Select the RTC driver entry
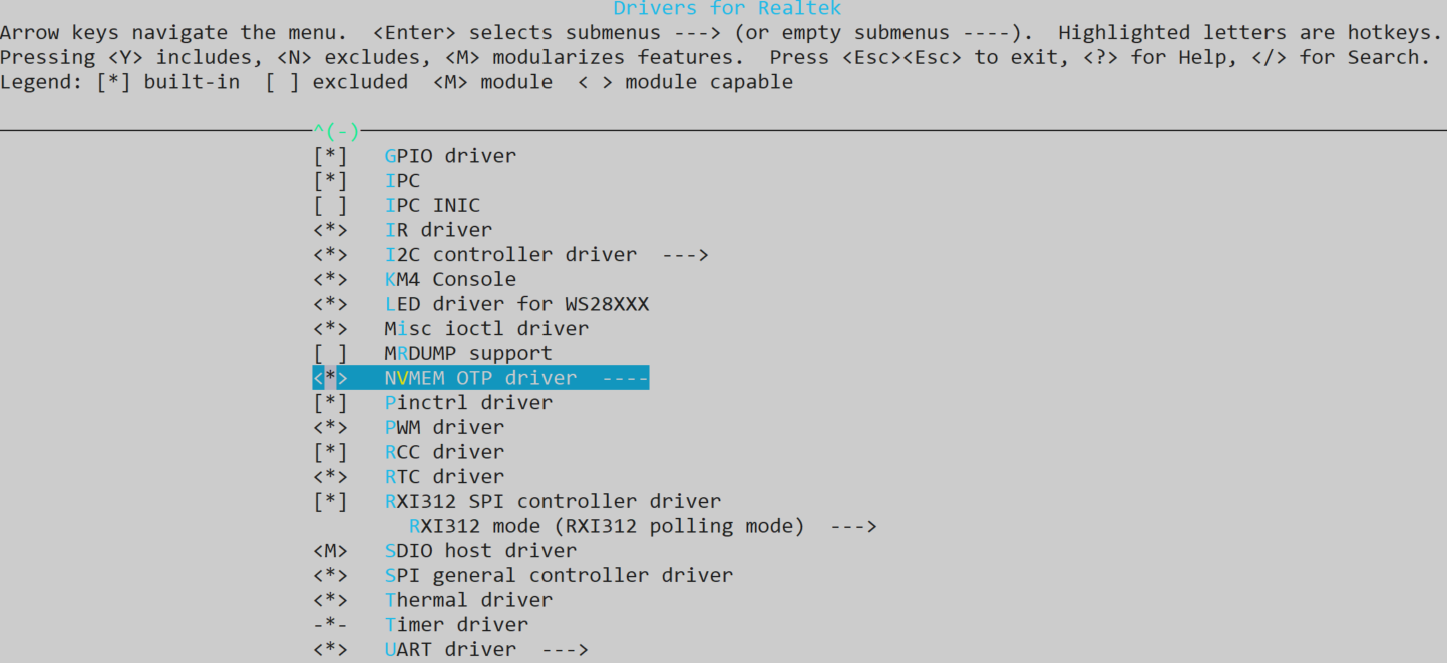The height and width of the screenshot is (663, 1447). (x=444, y=476)
